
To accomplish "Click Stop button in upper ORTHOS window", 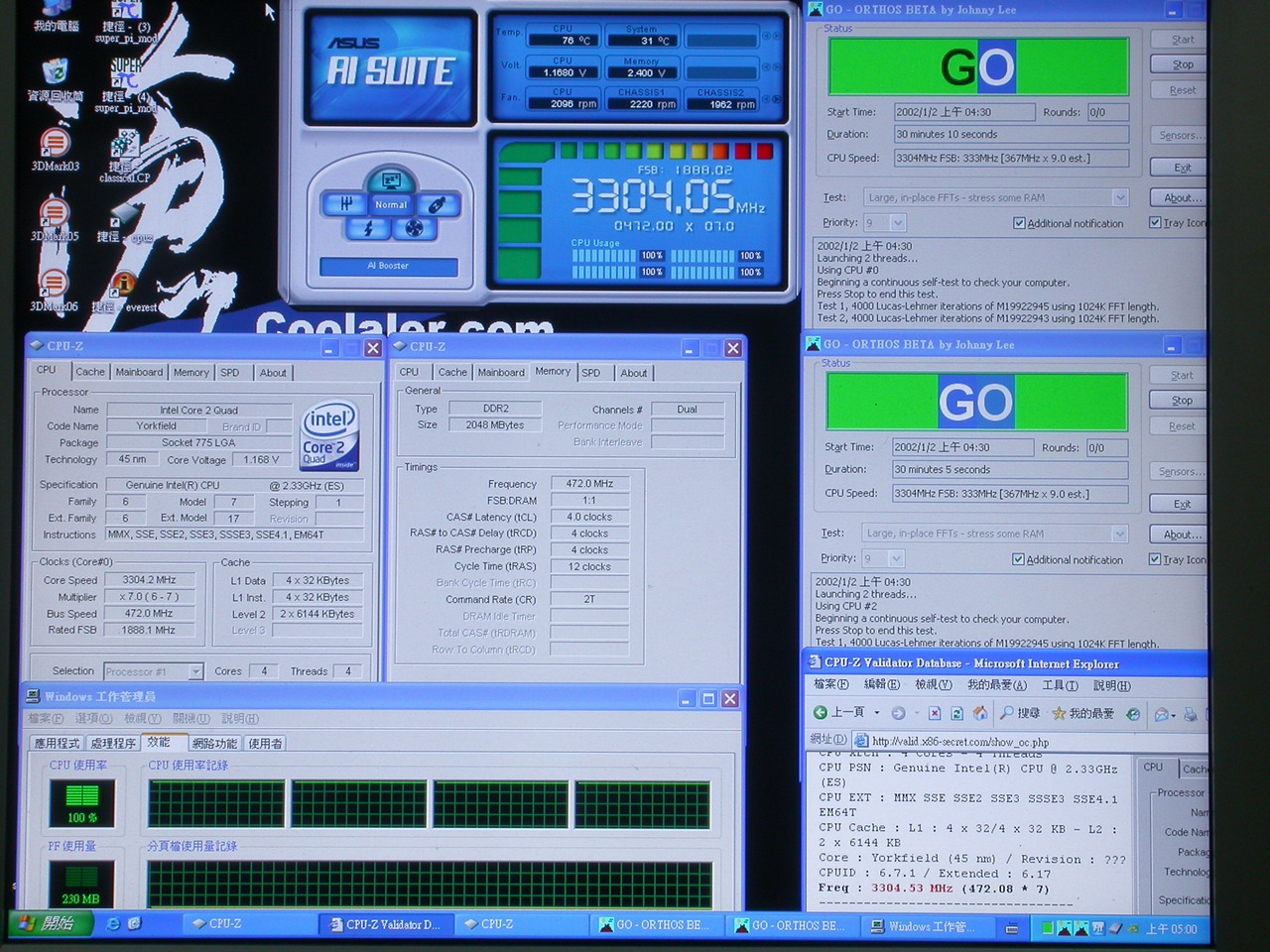I will pos(1181,64).
